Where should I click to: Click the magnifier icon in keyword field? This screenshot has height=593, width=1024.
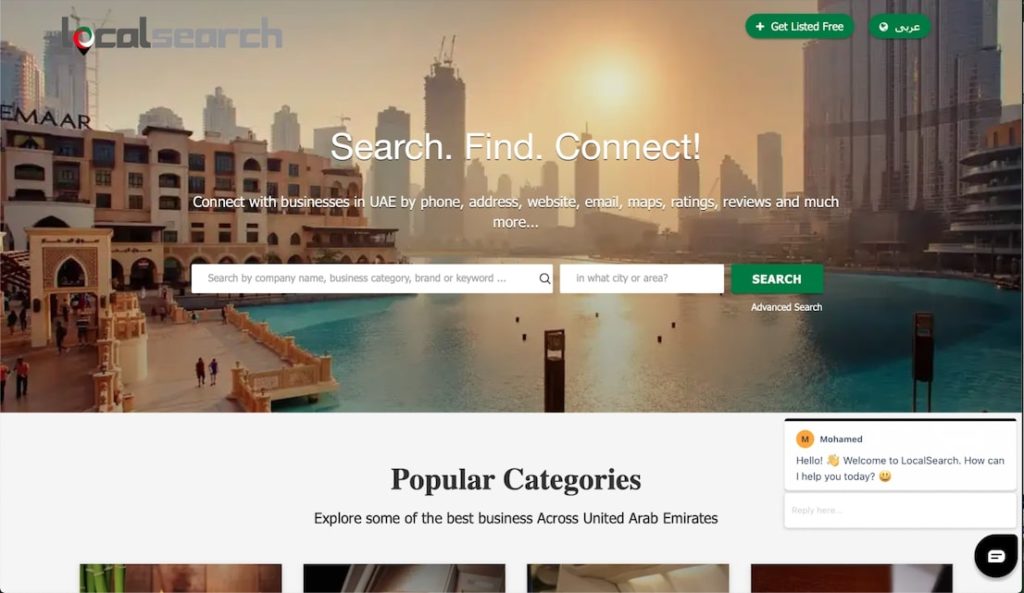coord(545,279)
